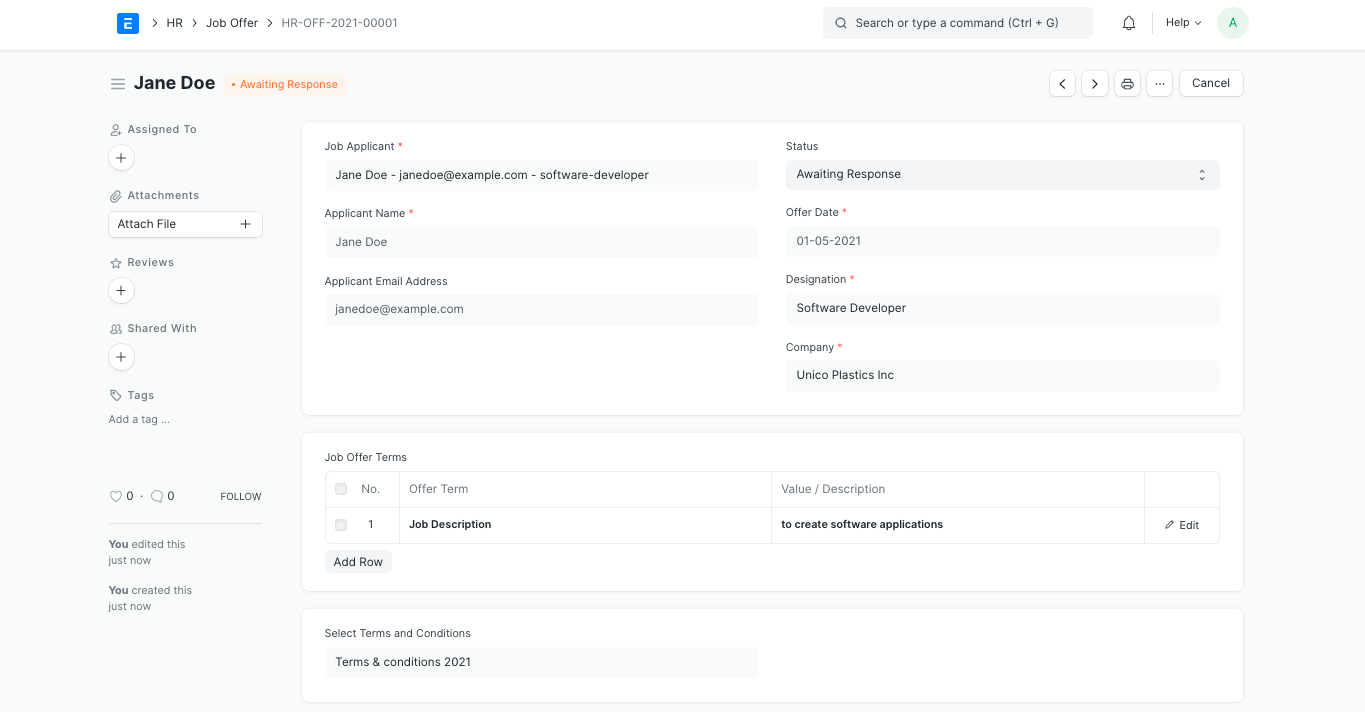The height and width of the screenshot is (712, 1365).
Task: Check the Job Description row checkbox
Action: (340, 524)
